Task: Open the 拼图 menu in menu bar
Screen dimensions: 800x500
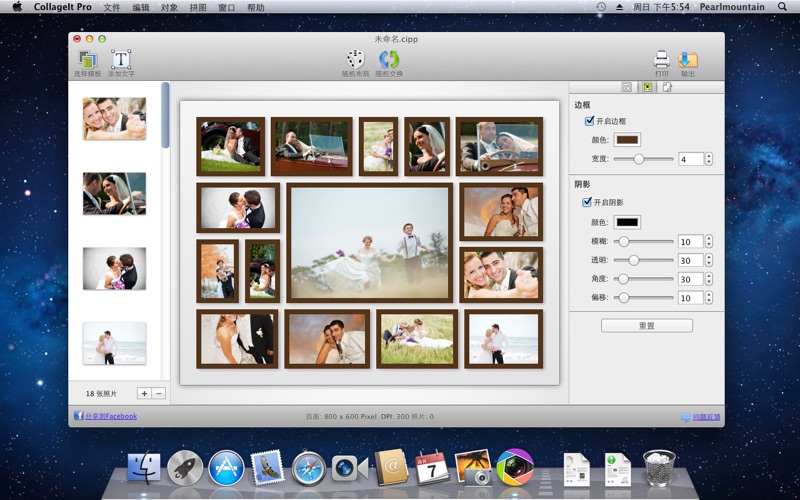Action: tap(198, 7)
